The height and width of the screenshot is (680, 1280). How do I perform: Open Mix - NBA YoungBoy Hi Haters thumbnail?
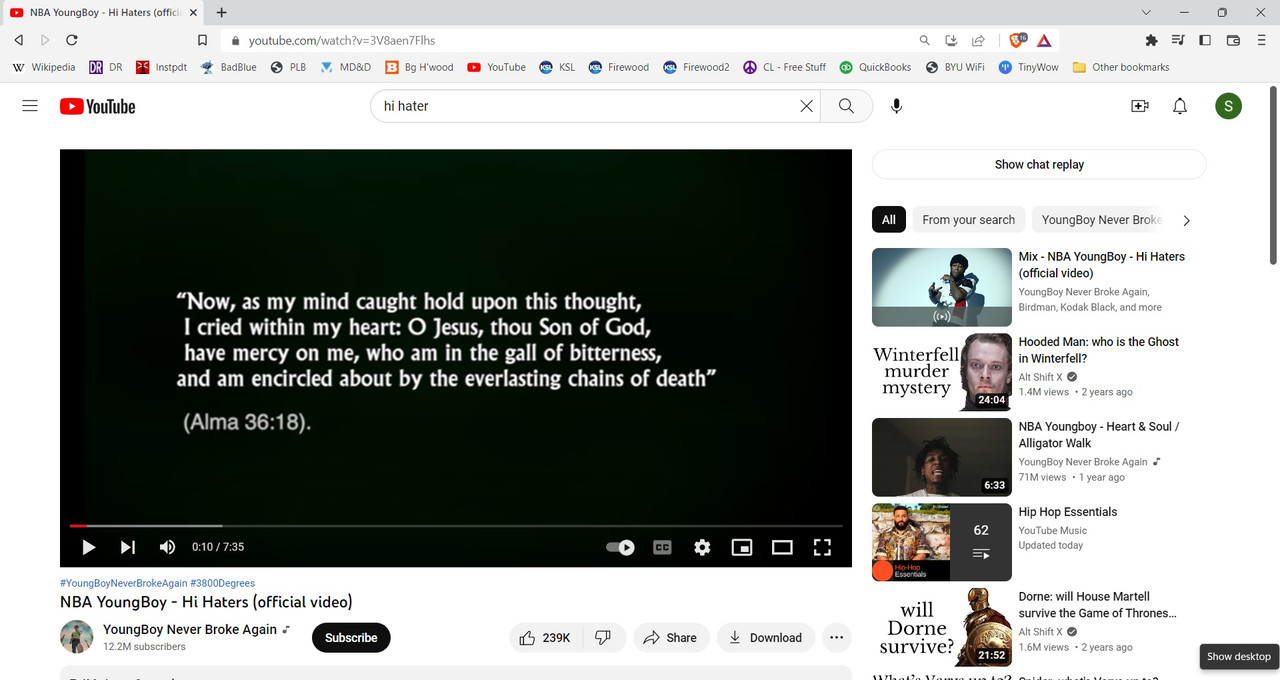tap(942, 287)
